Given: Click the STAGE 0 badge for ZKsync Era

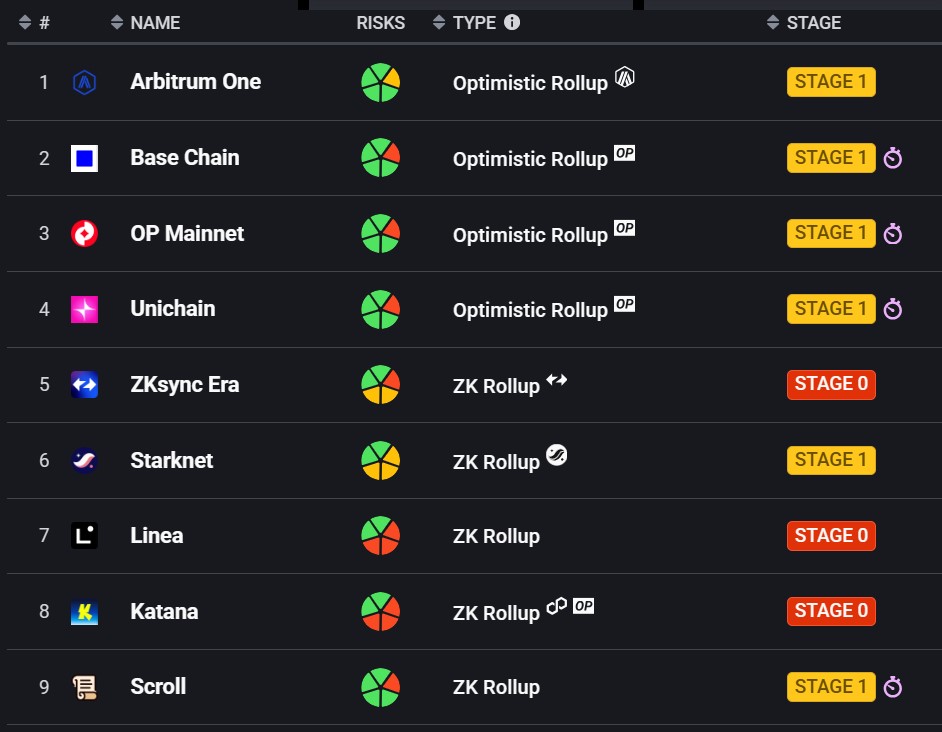Looking at the screenshot, I should click(x=831, y=384).
